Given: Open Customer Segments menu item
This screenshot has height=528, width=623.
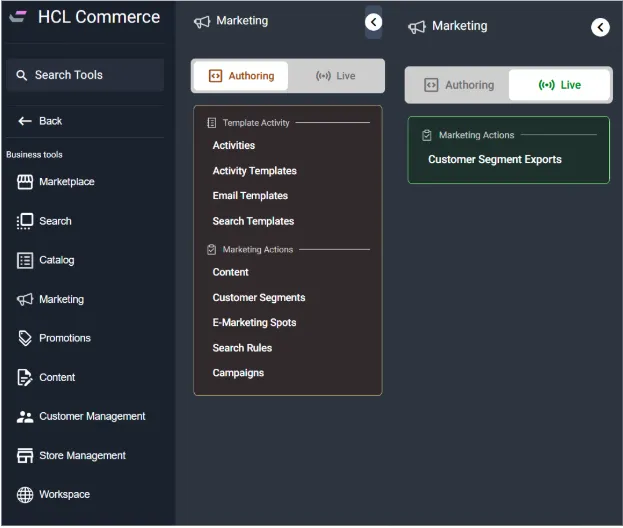Looking at the screenshot, I should pos(258,298).
